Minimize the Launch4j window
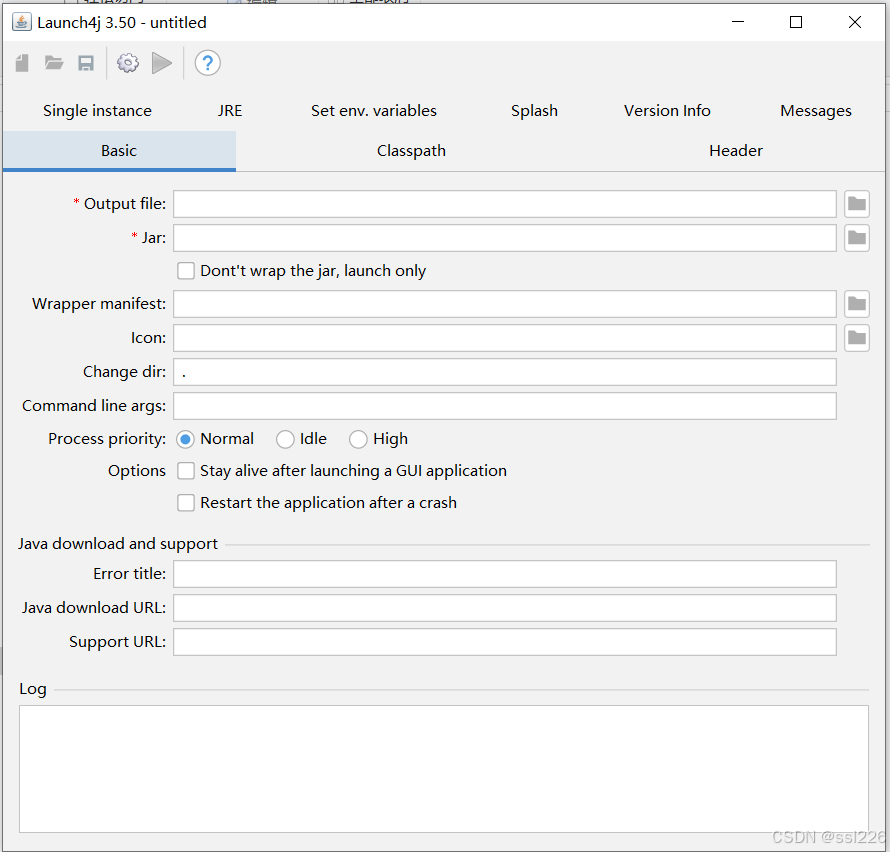890x852 pixels. (x=738, y=22)
